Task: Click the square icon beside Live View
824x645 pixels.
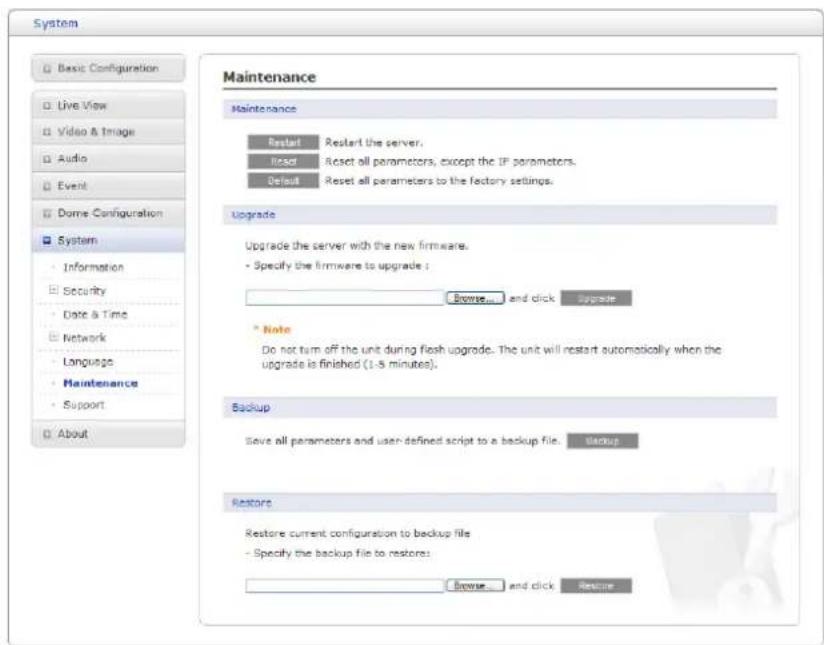Action: tap(47, 106)
